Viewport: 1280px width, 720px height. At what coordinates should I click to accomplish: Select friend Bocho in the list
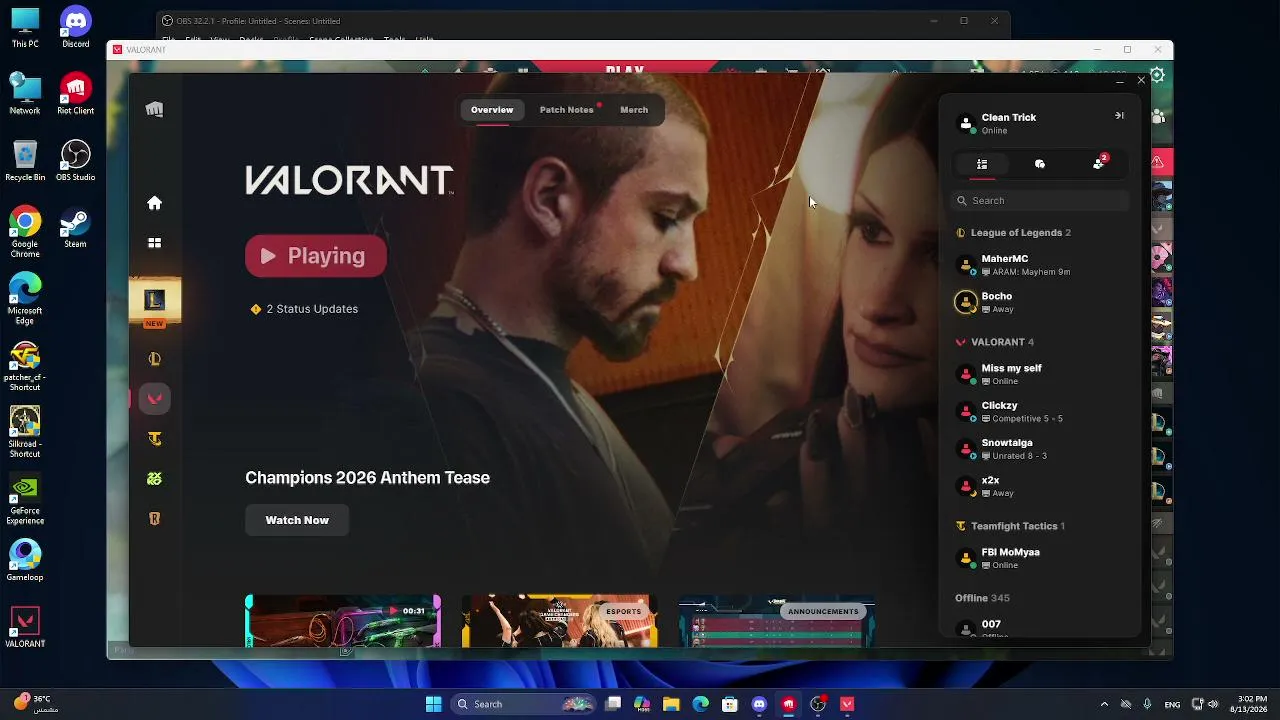click(x=1040, y=302)
